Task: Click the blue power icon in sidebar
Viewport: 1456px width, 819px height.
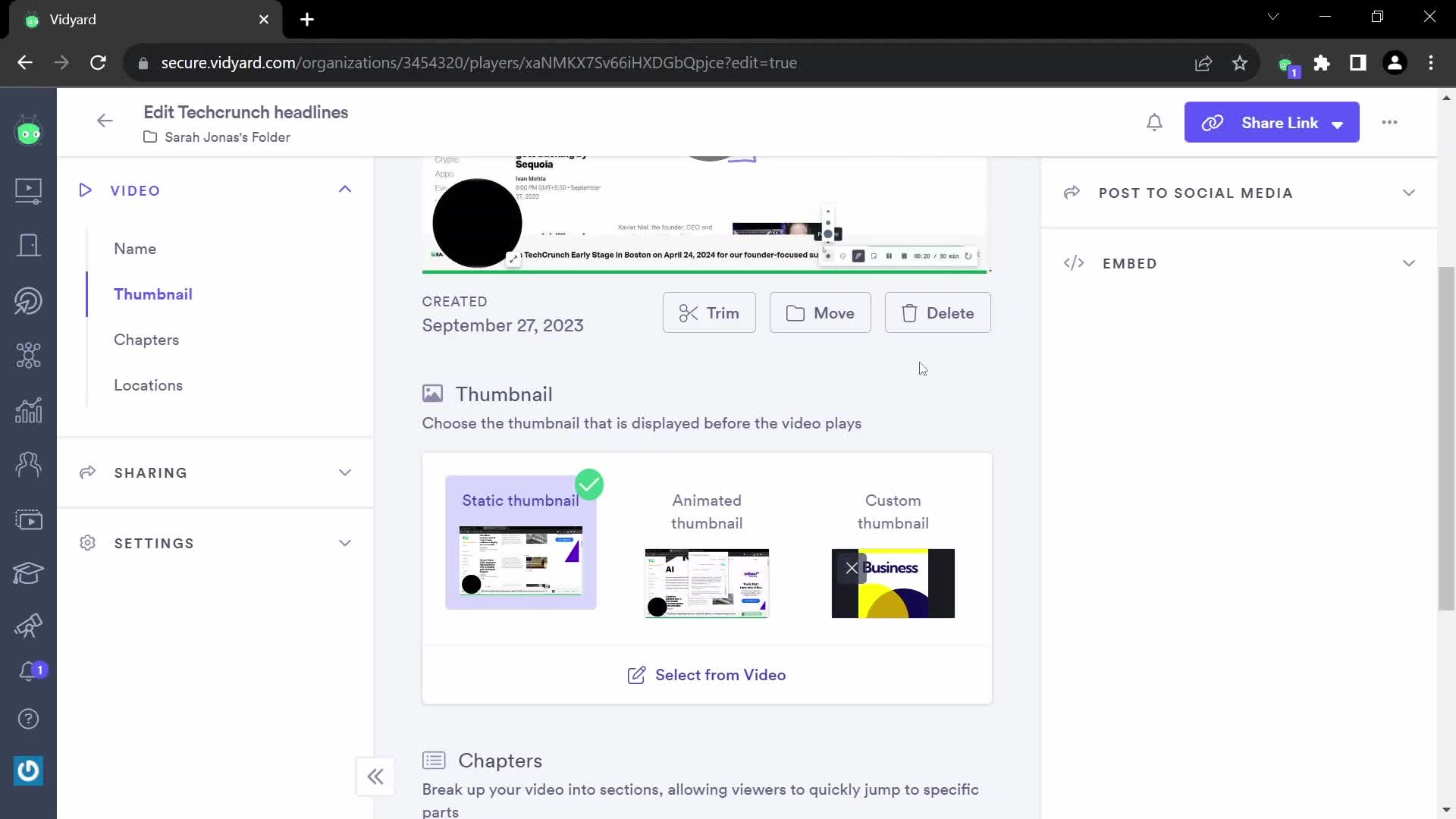Action: click(28, 770)
